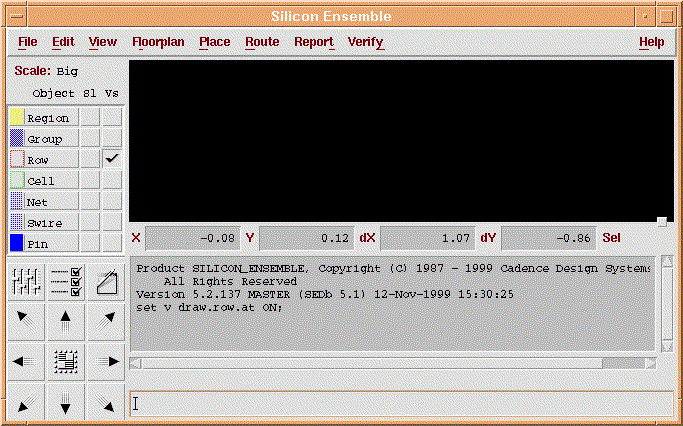Toggle Cell visible checkbox
683x426 pixels.
[112, 180]
